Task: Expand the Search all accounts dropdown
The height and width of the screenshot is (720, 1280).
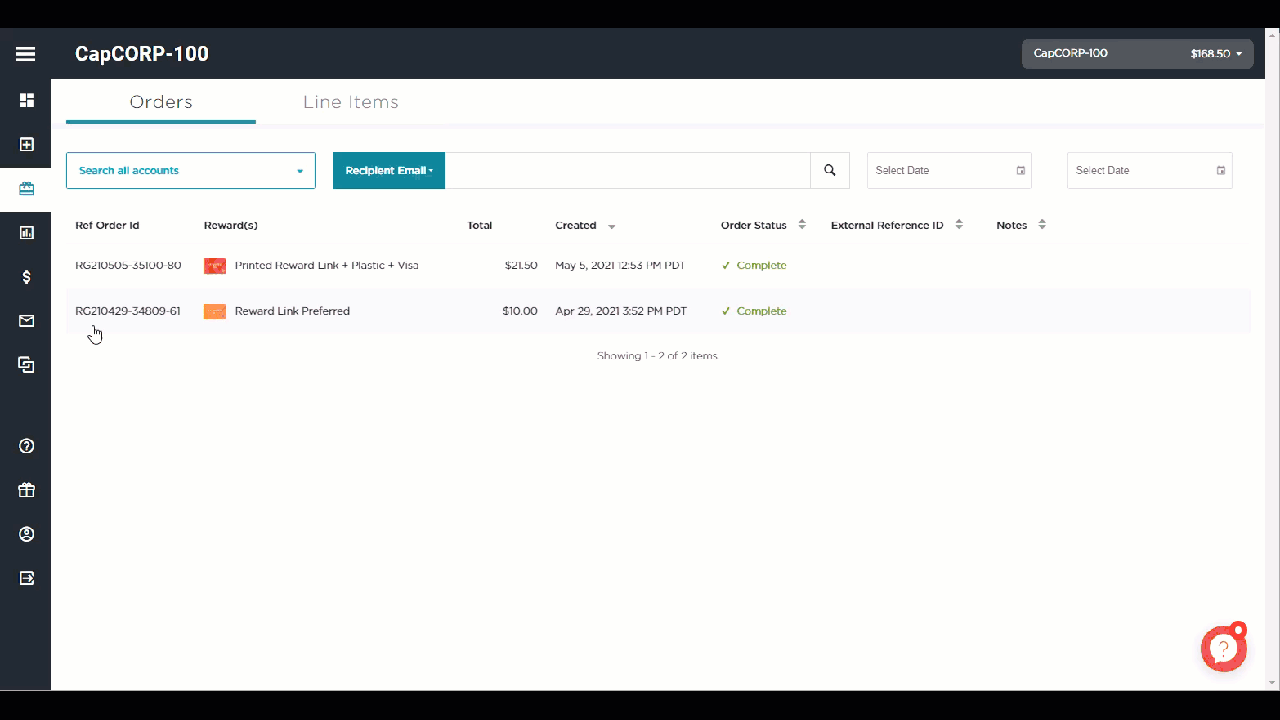Action: click(x=190, y=170)
